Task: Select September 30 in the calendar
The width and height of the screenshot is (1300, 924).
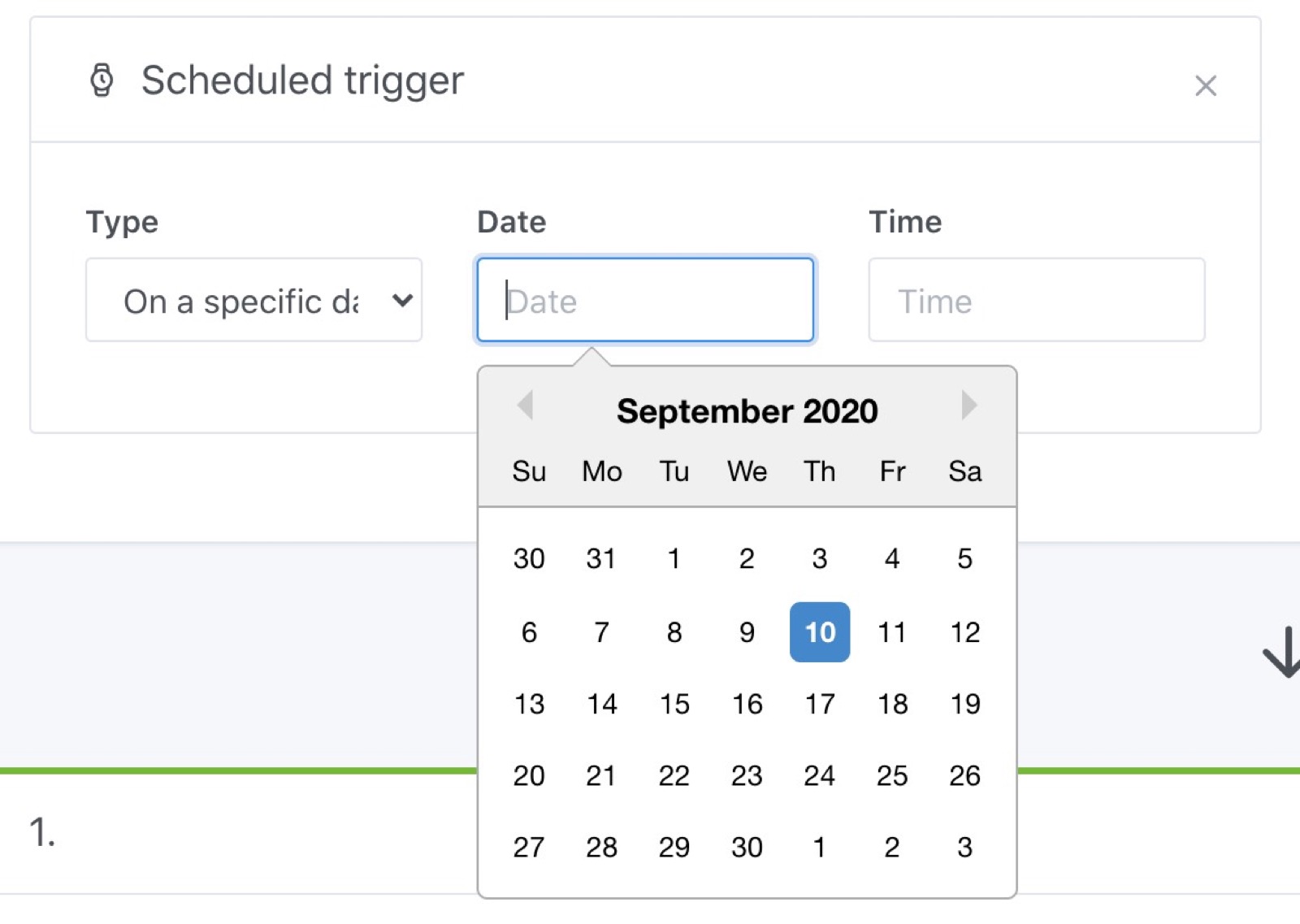Action: pos(747,847)
